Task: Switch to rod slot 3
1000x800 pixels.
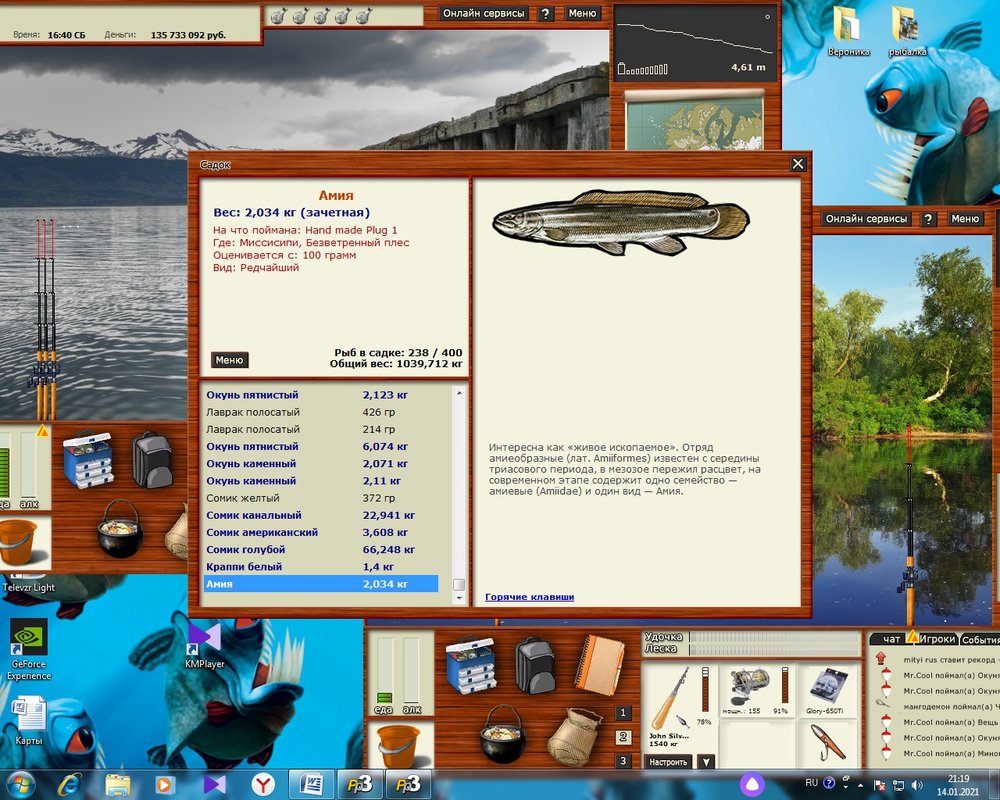Action: [x=623, y=761]
